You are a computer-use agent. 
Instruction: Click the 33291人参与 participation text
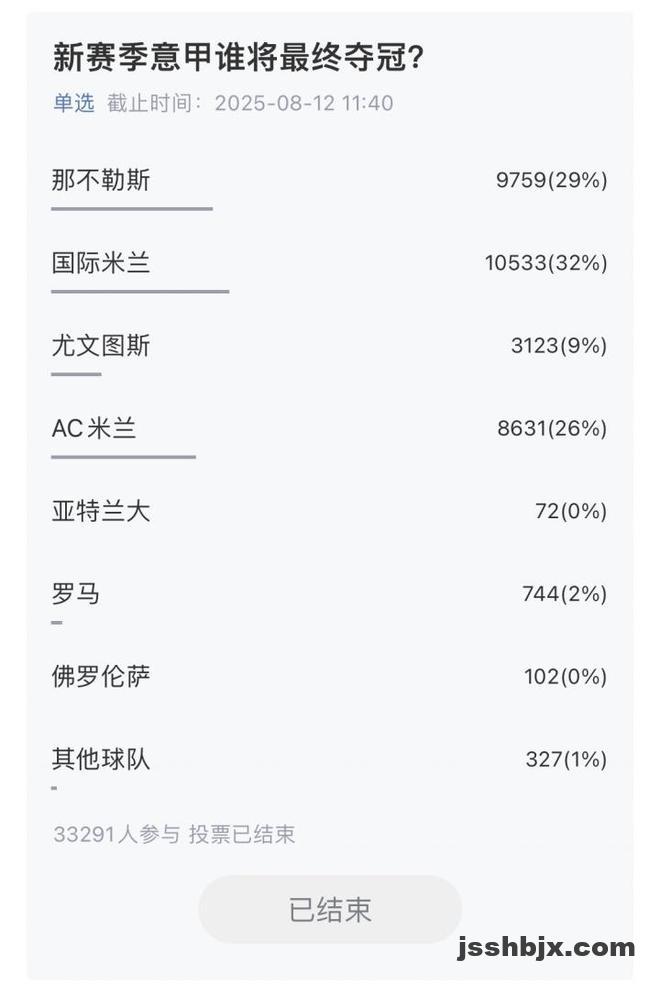coord(117,834)
